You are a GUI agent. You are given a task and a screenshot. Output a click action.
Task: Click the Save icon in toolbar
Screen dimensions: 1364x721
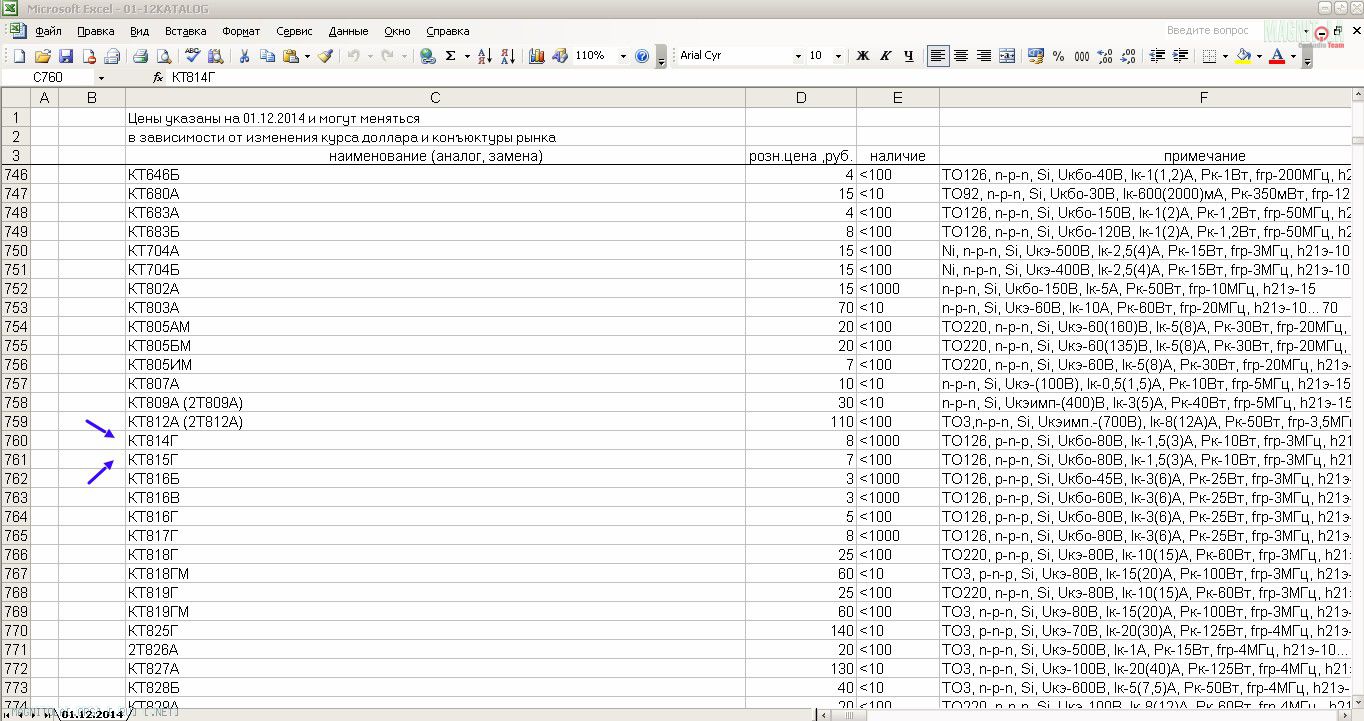point(66,56)
